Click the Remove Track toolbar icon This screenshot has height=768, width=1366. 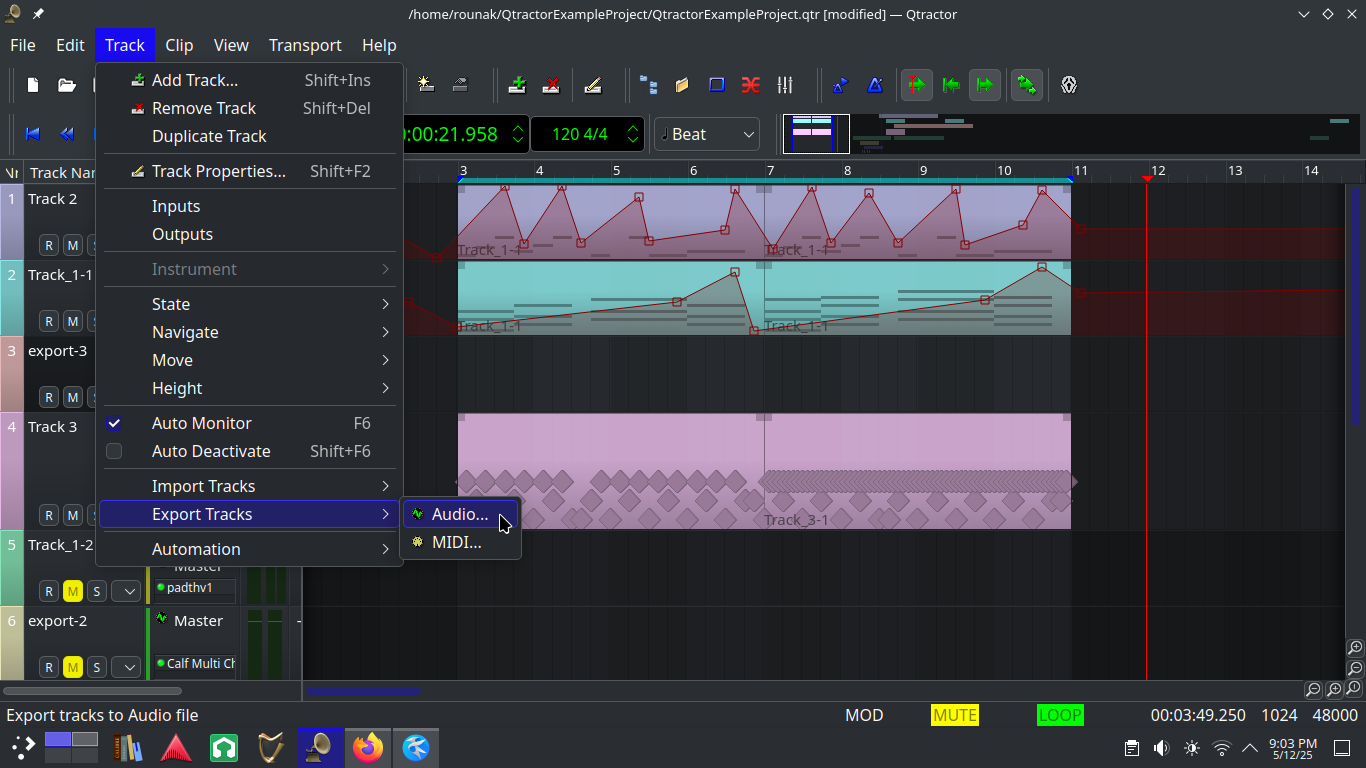tap(551, 85)
